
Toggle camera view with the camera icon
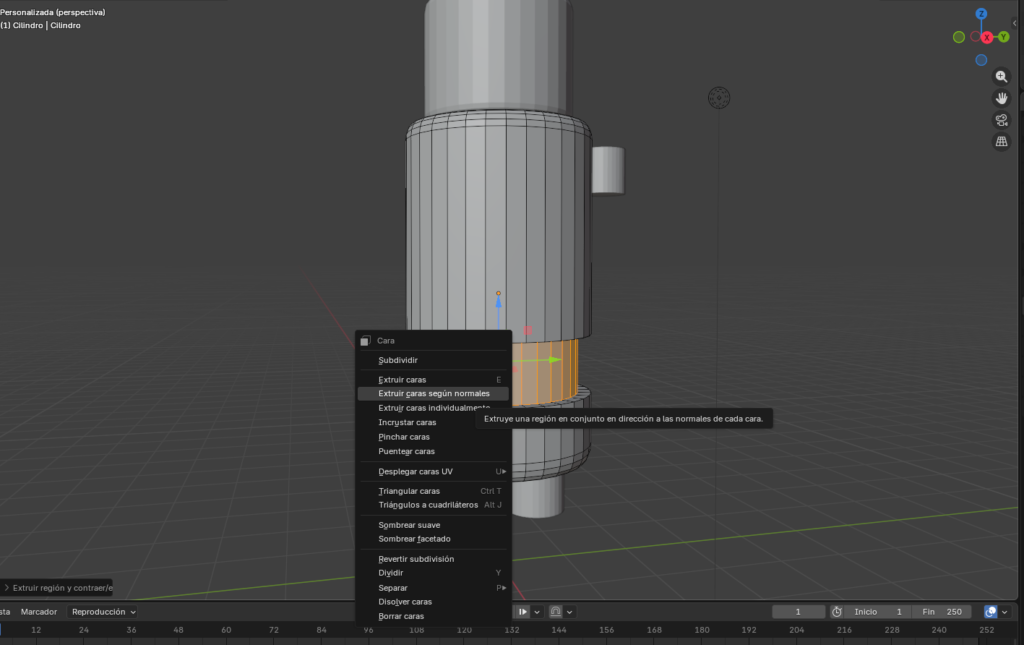point(1001,120)
